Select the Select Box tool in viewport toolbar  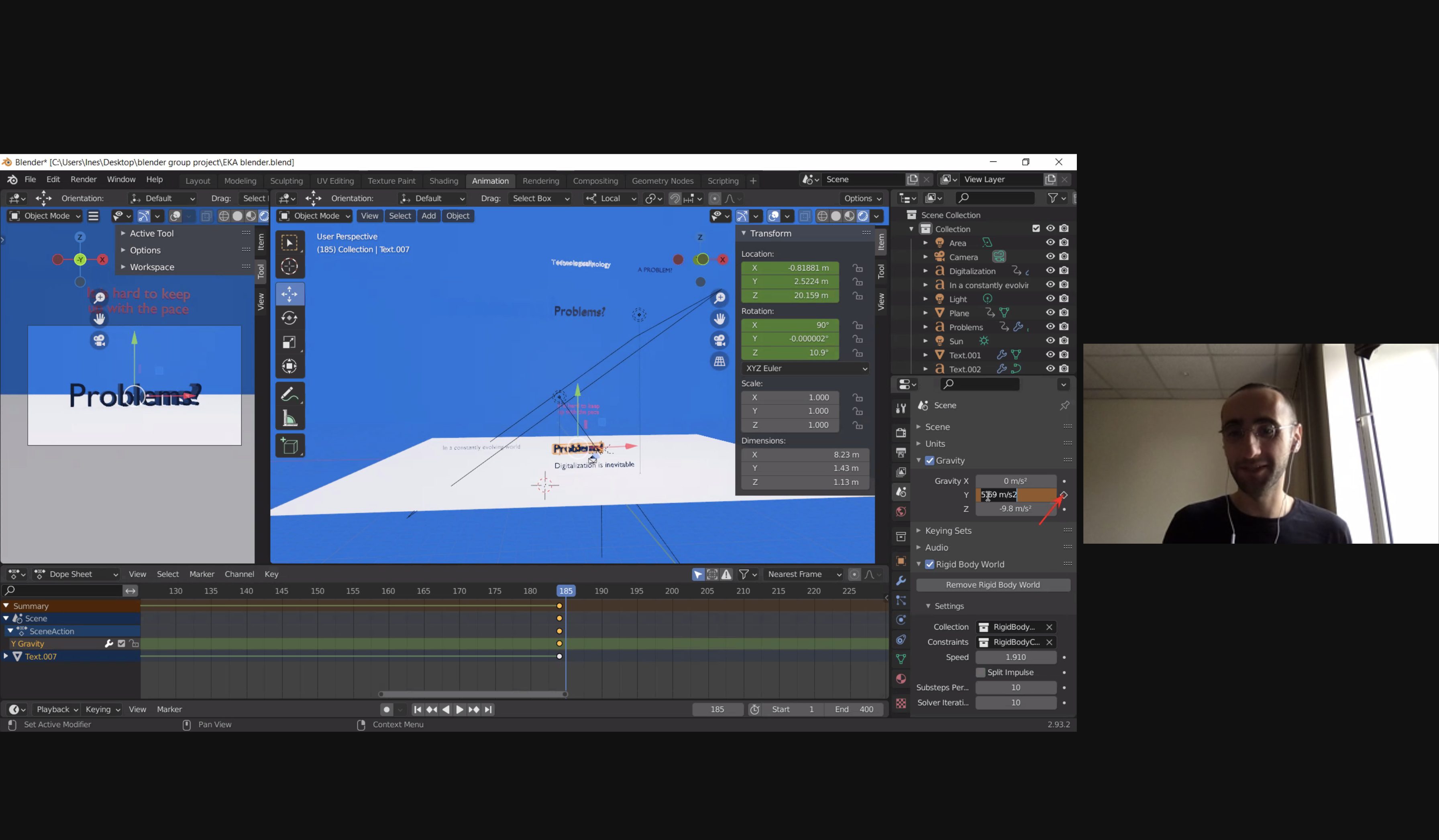point(289,243)
